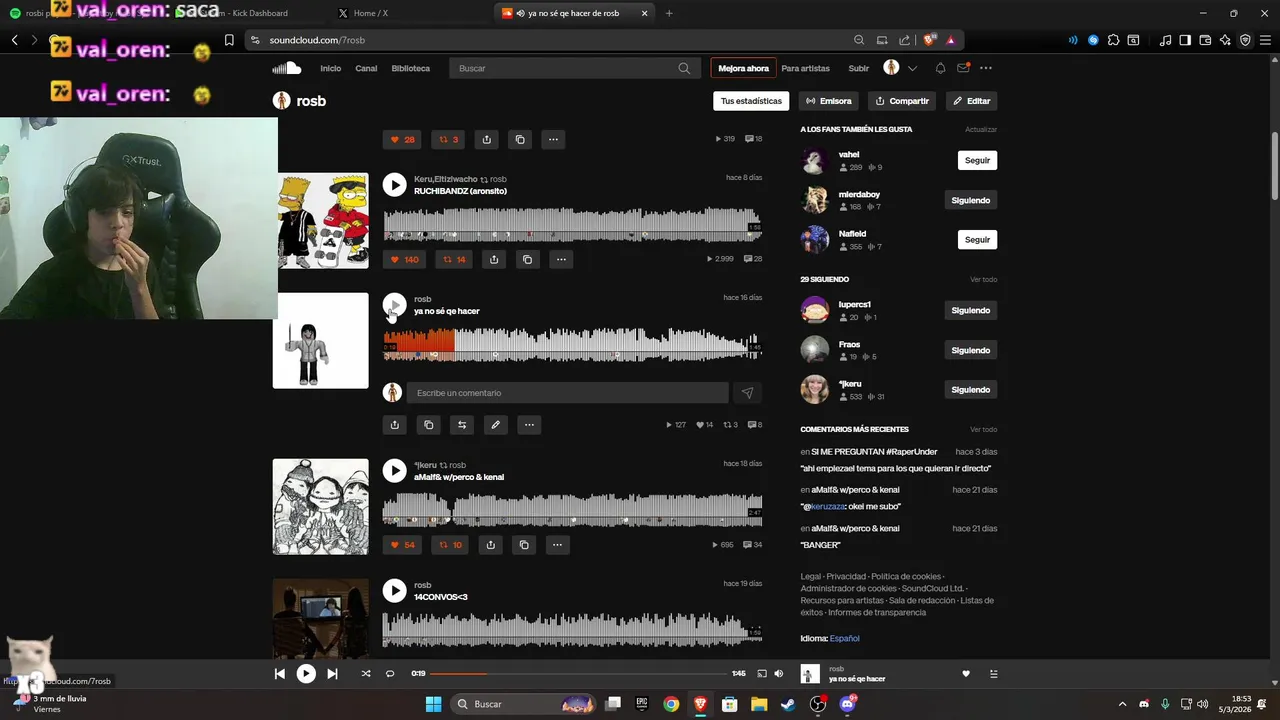Click the search magnifier icon
Image resolution: width=1280 pixels, height=720 pixels.
[684, 68]
